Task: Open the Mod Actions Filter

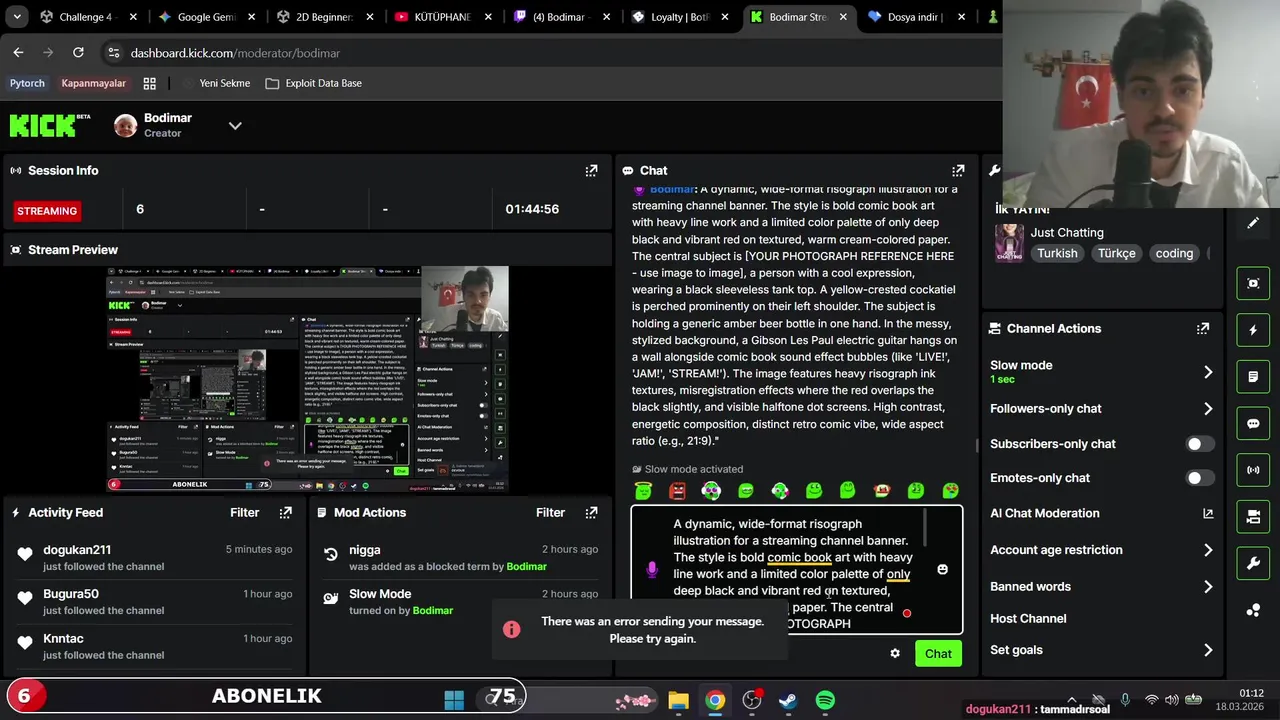Action: tap(550, 513)
